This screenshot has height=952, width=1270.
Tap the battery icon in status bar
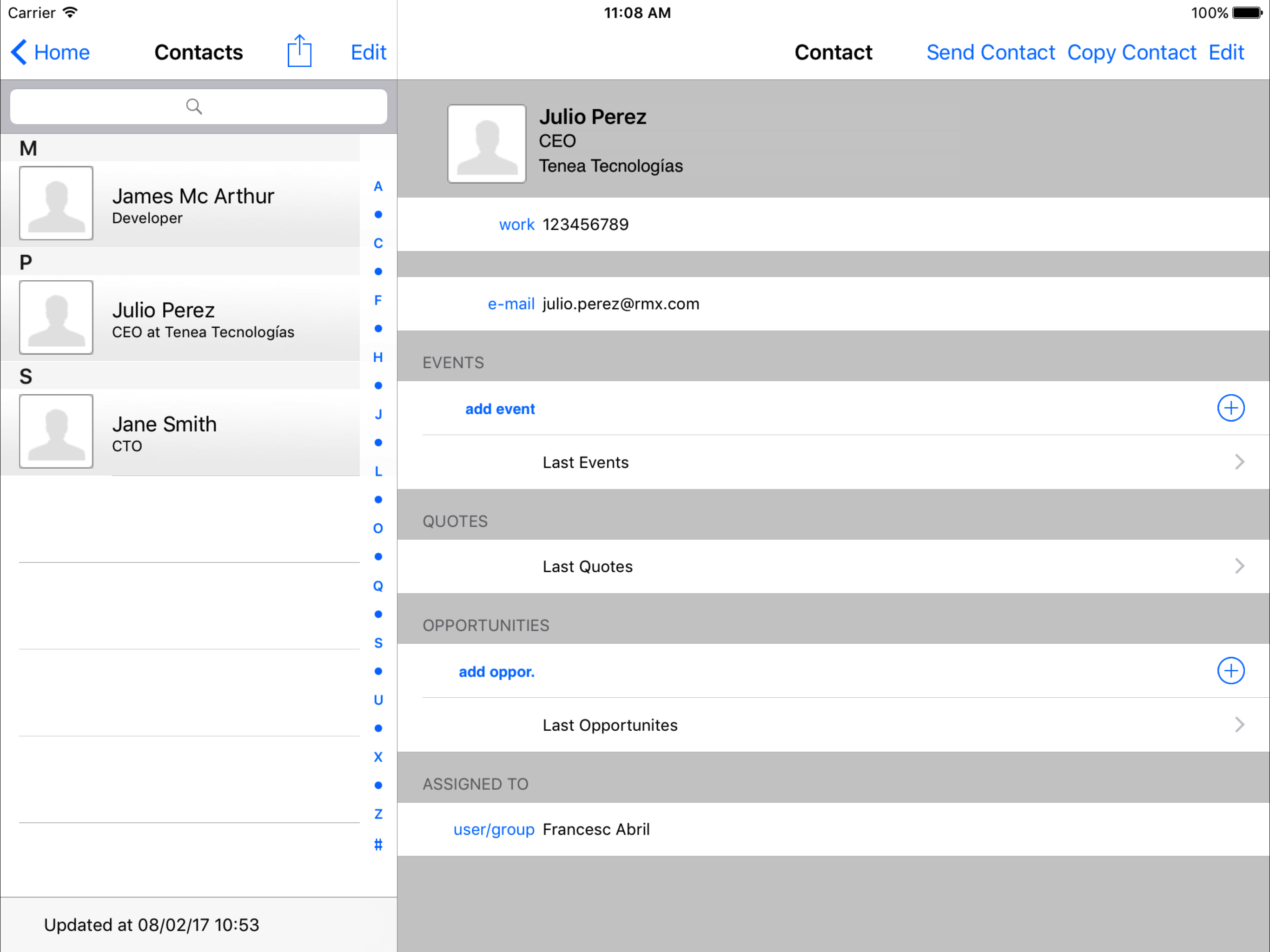coord(1248,13)
